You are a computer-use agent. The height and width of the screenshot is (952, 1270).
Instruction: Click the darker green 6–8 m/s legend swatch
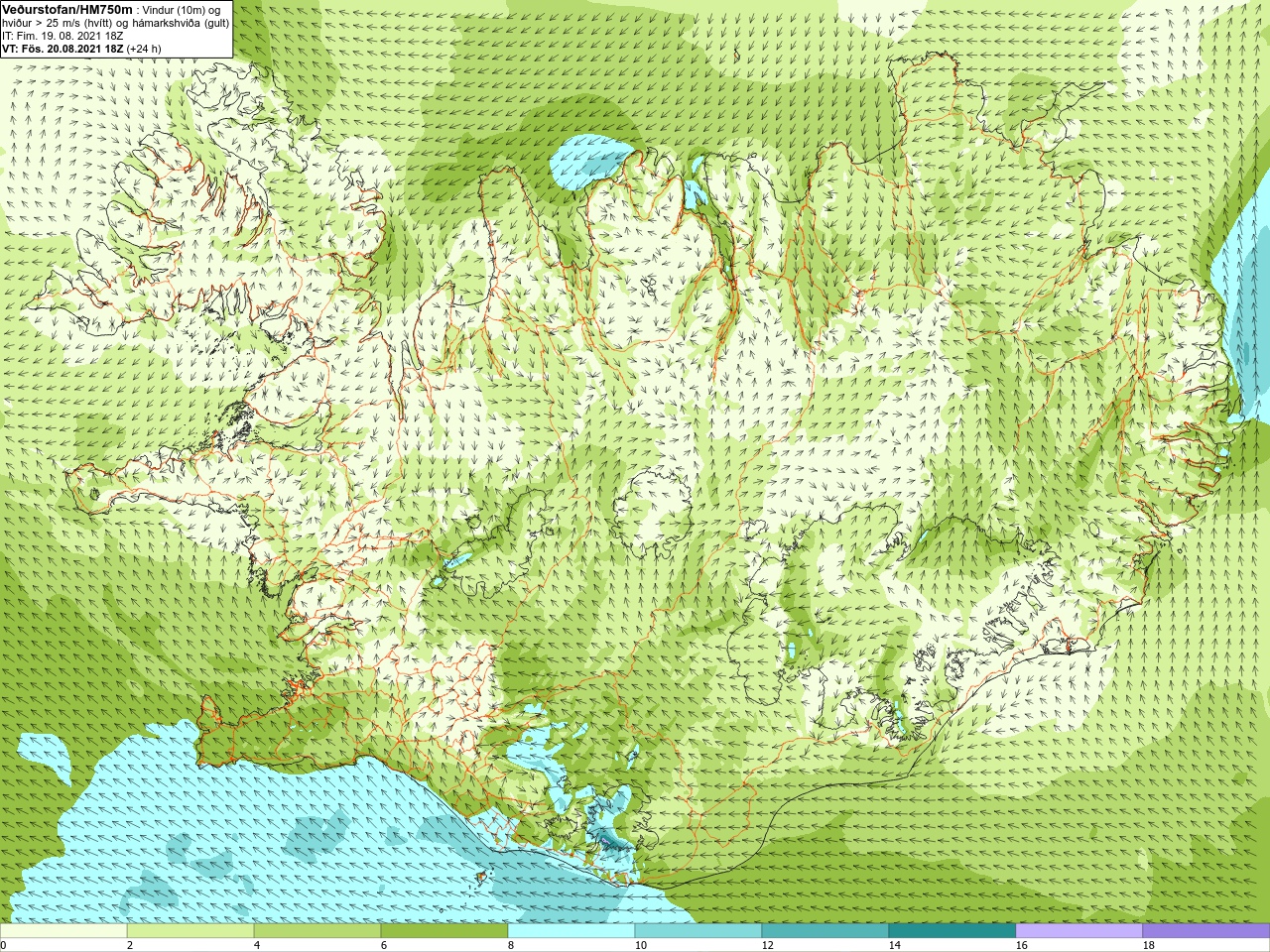pos(444,931)
